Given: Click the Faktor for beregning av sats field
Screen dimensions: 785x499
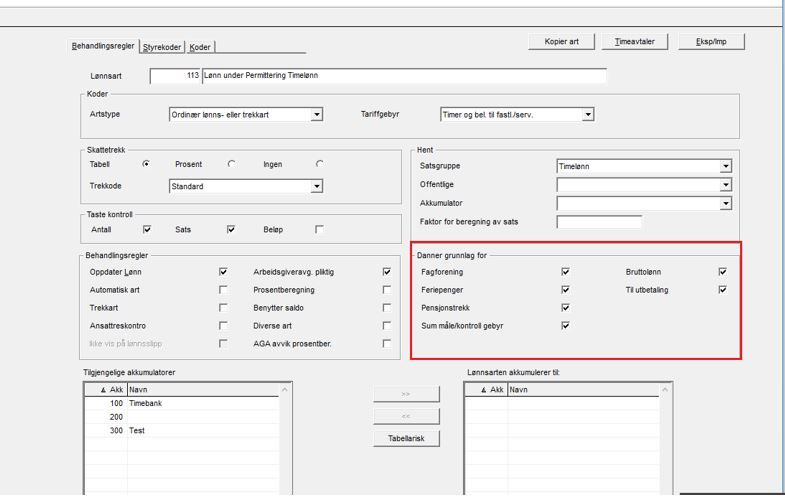Looking at the screenshot, I should pyautogui.click(x=599, y=222).
